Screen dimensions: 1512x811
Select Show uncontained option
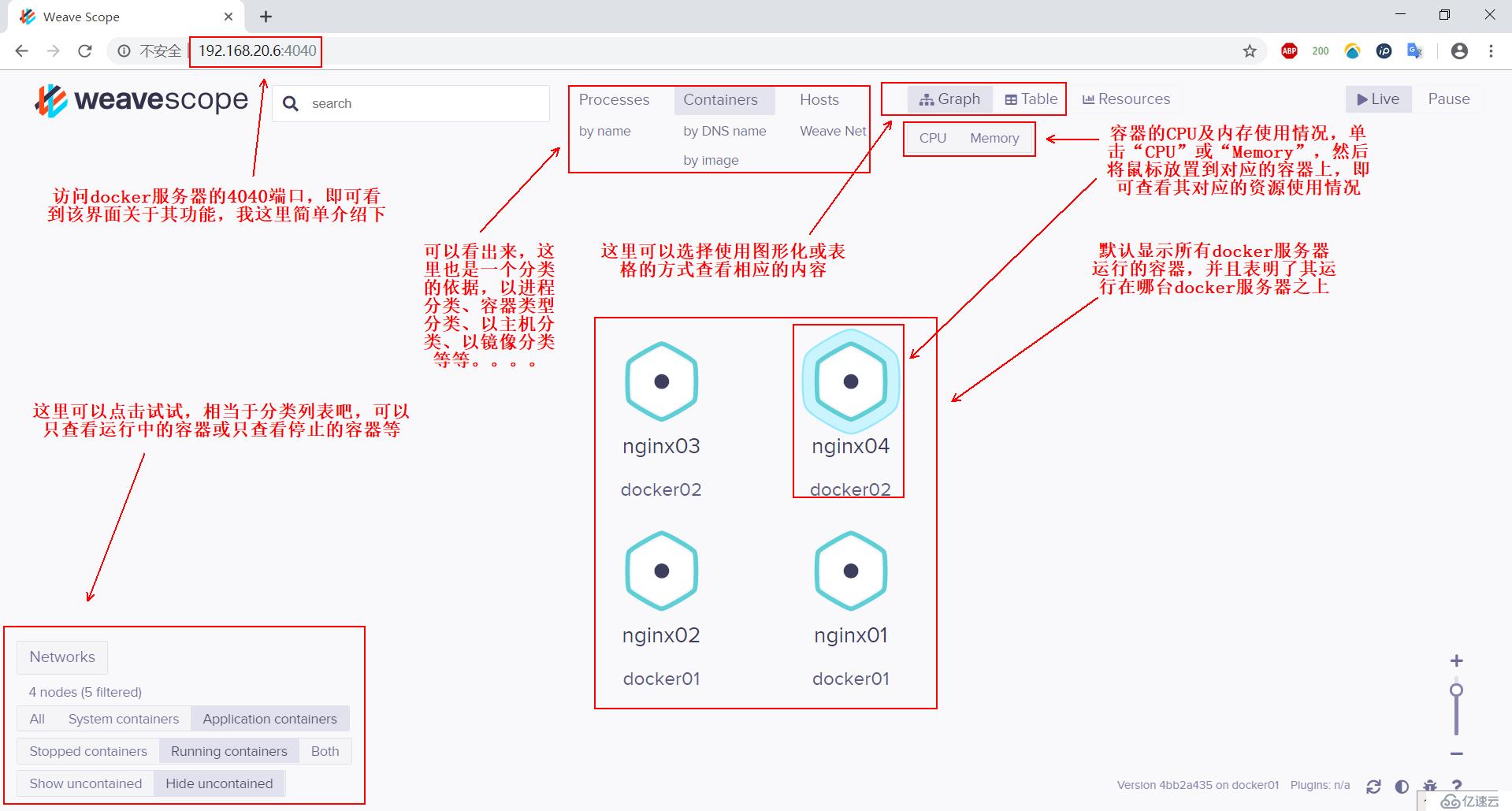[86, 783]
